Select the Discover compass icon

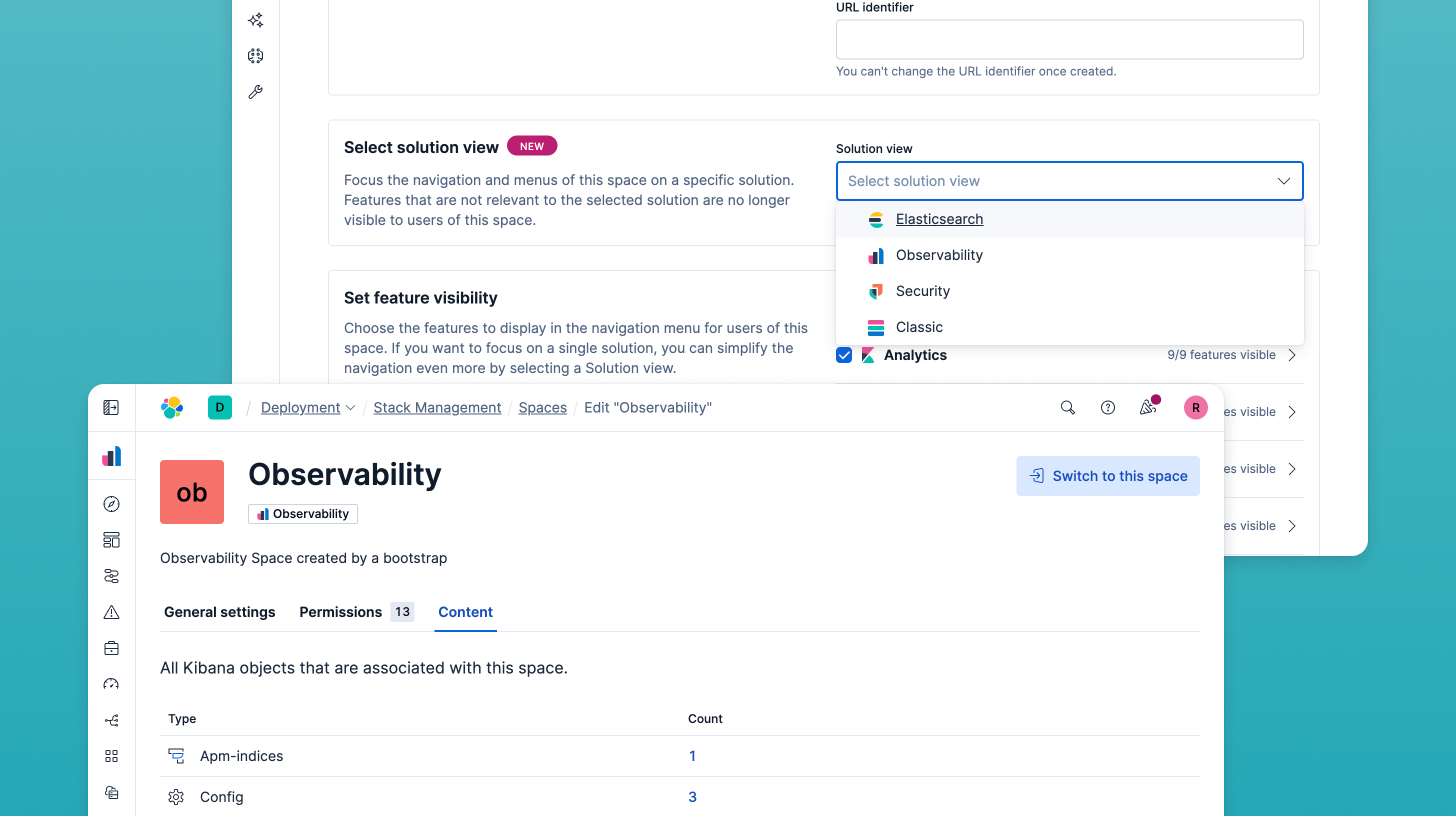click(x=111, y=504)
